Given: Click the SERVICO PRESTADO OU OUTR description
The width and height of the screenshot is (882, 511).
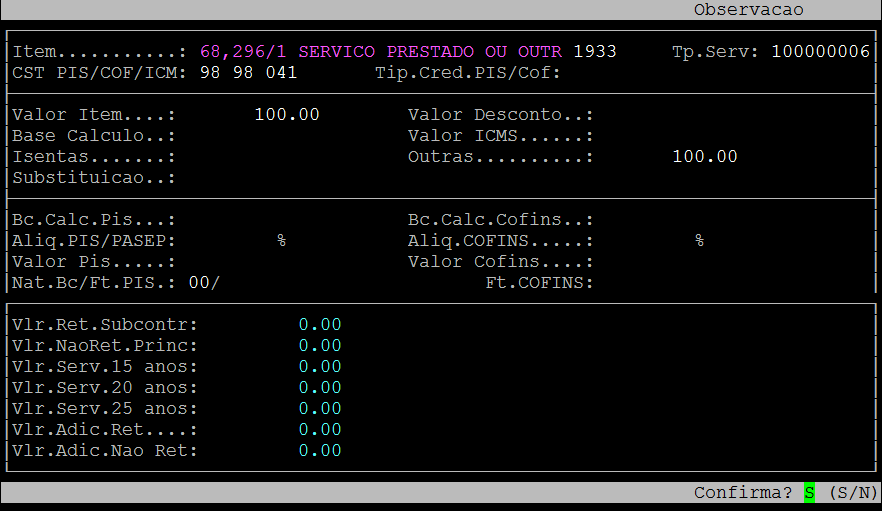Looking at the screenshot, I should point(430,51).
